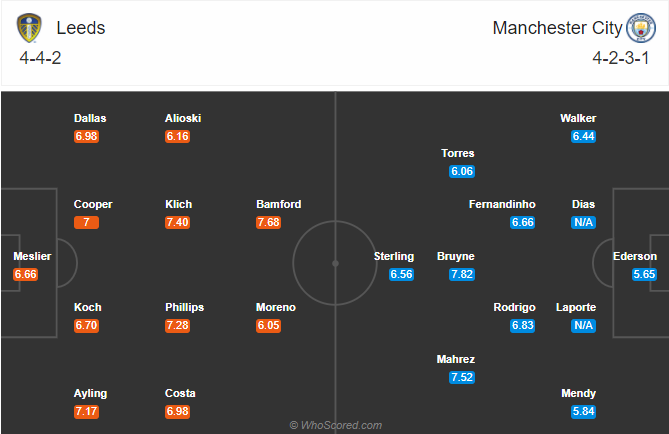This screenshot has width=669, height=434.
Task: Select Mahrez's 7.52 rating badge
Action: [x=462, y=377]
